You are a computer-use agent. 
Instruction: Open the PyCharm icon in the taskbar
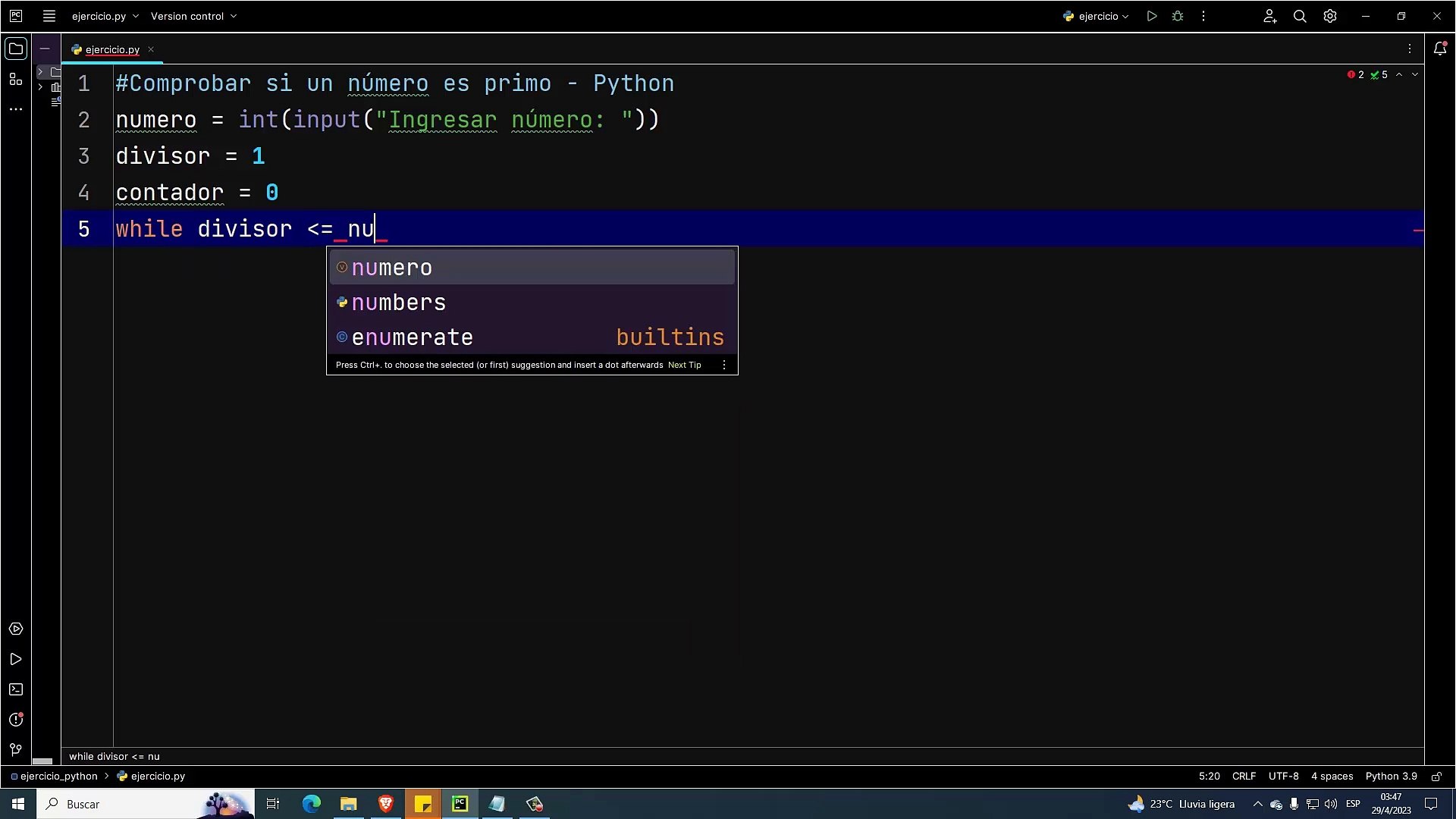[460, 804]
